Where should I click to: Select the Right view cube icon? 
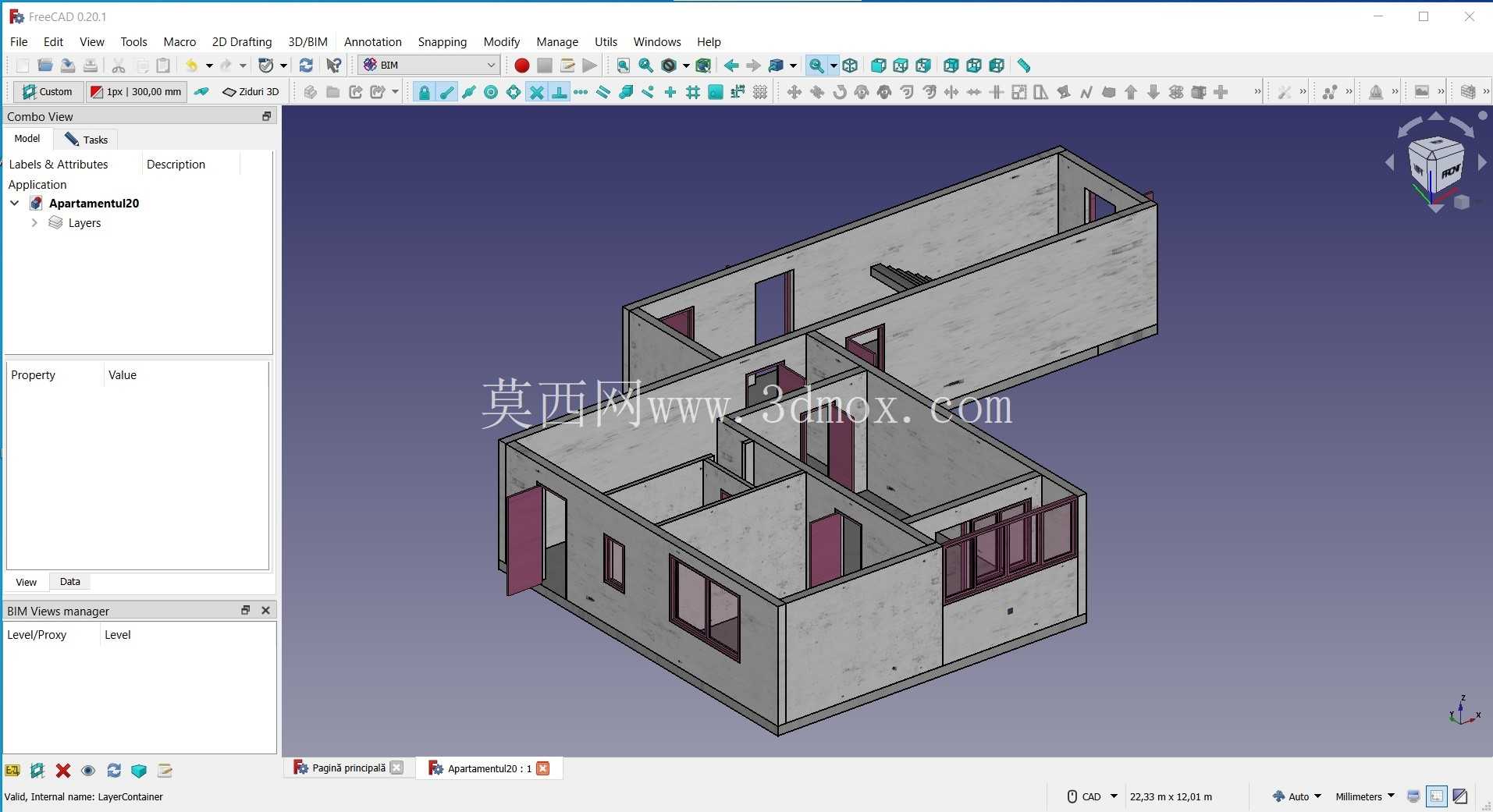point(923,66)
